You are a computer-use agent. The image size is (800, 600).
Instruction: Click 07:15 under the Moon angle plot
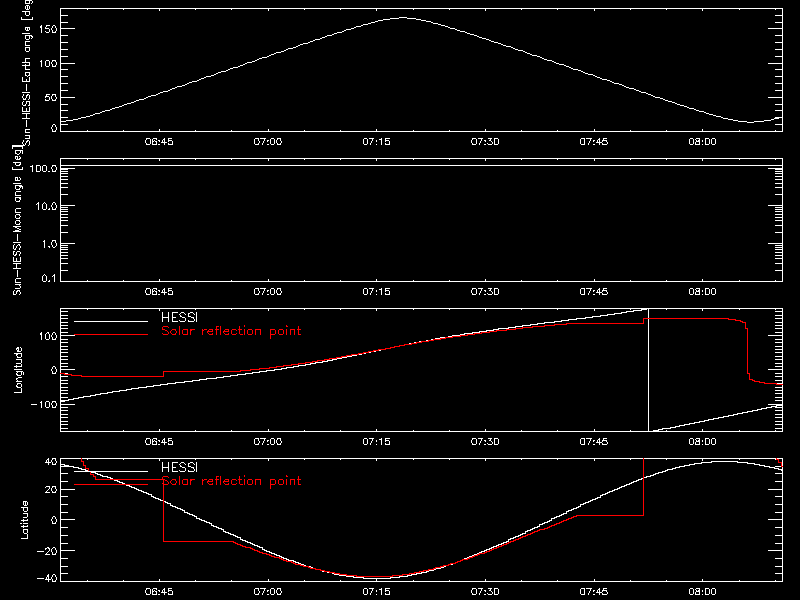click(x=376, y=292)
